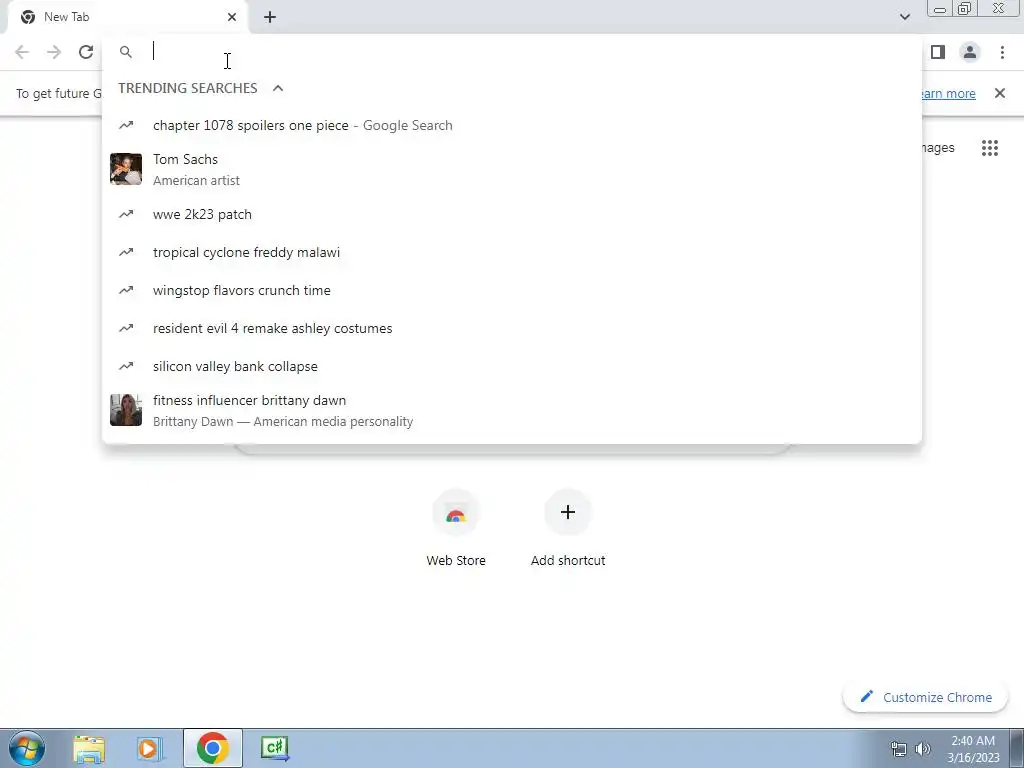
Task: Open Chrome's three-dot menu
Action: point(1002,52)
